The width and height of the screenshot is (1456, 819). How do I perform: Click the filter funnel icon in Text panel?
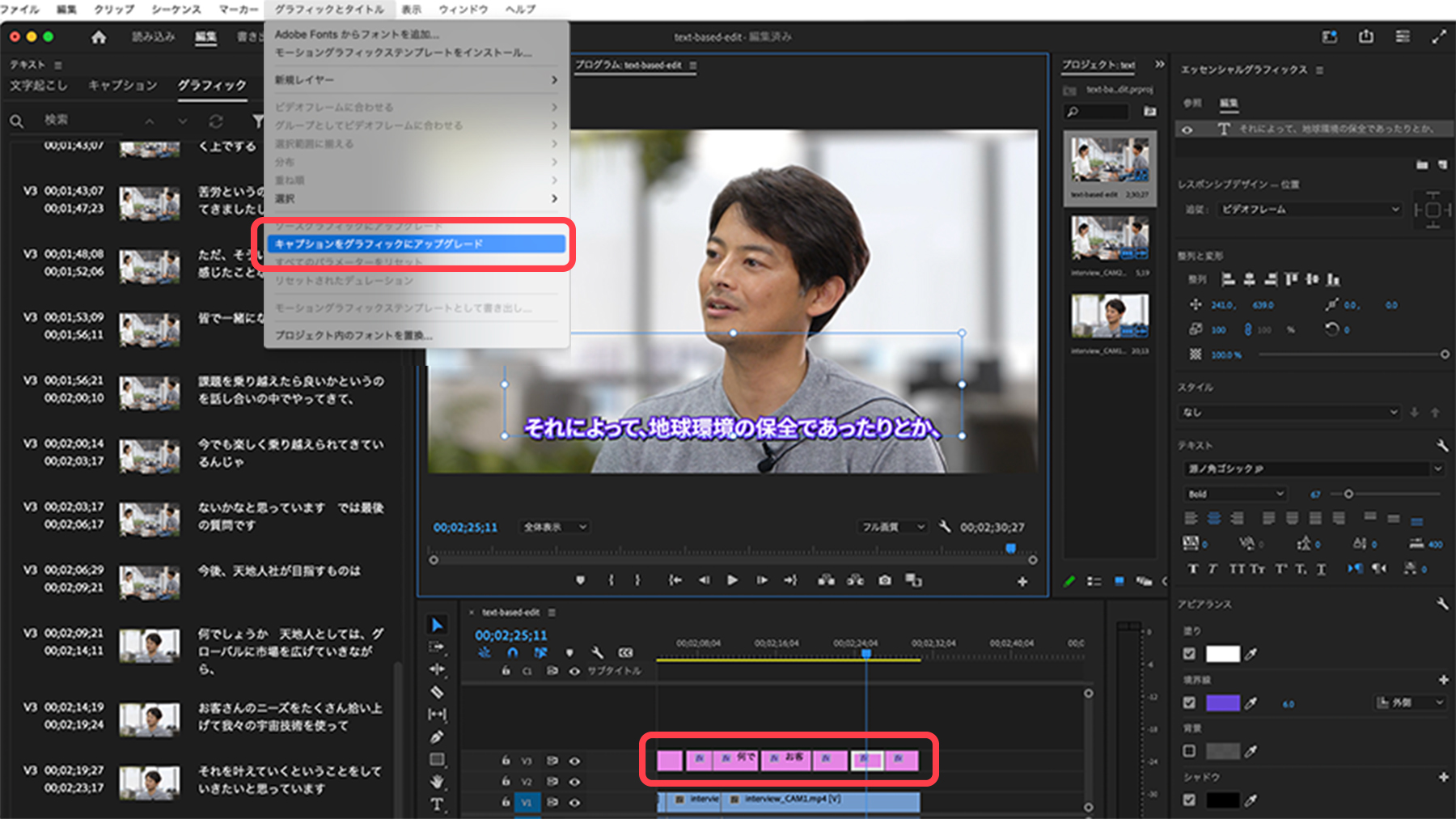[257, 121]
